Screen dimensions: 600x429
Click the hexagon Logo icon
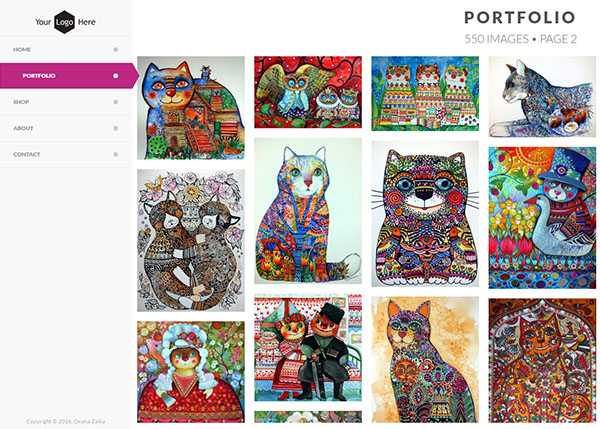[65, 21]
